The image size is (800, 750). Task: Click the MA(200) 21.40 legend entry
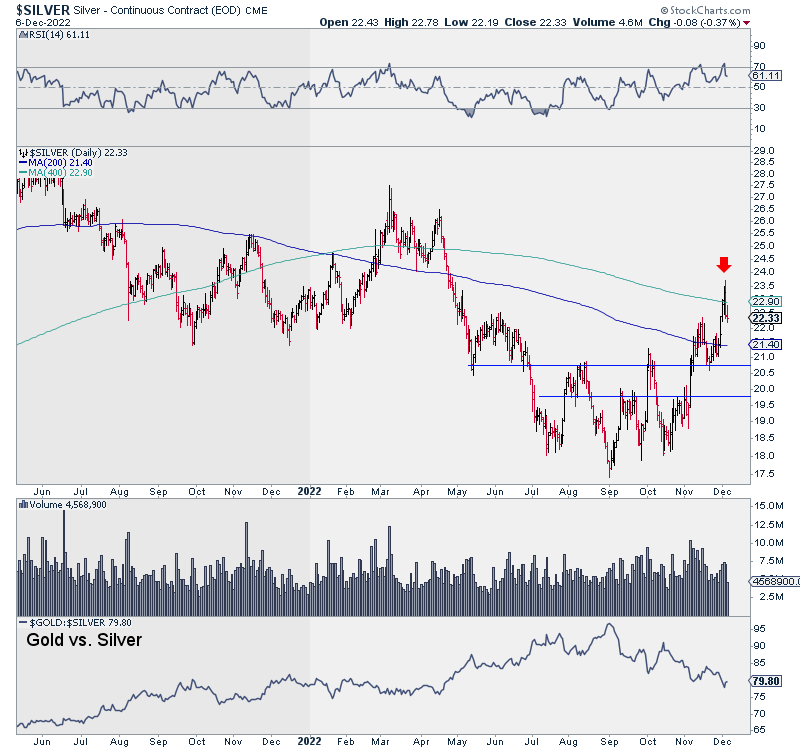coord(45,162)
